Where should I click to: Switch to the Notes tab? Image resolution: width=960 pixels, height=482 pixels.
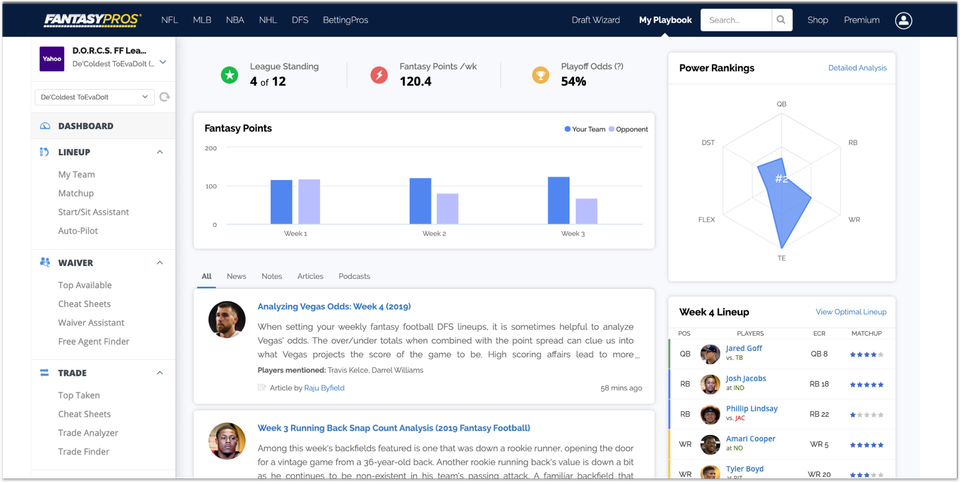point(272,276)
